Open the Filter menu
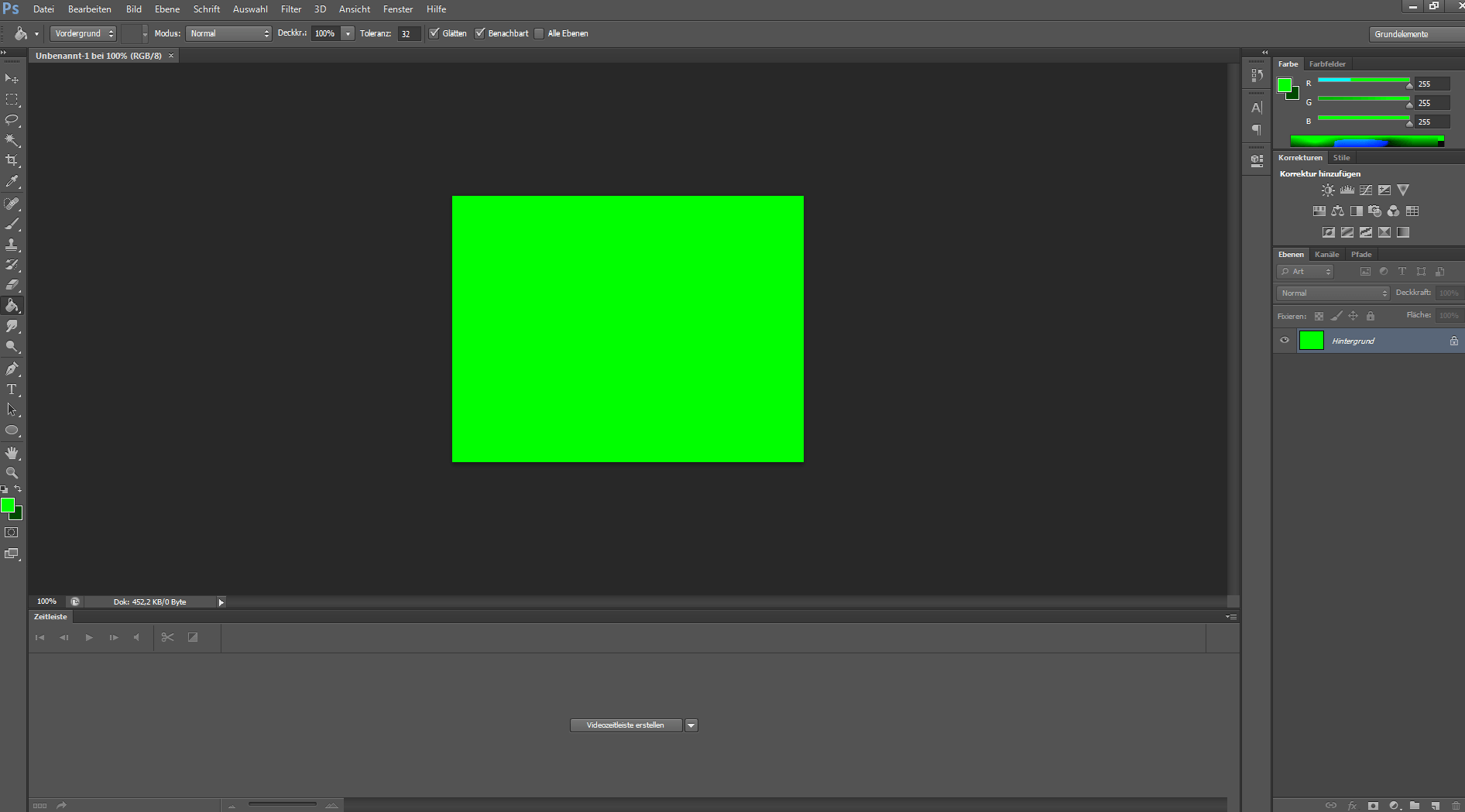The width and height of the screenshot is (1465, 812). pos(291,9)
